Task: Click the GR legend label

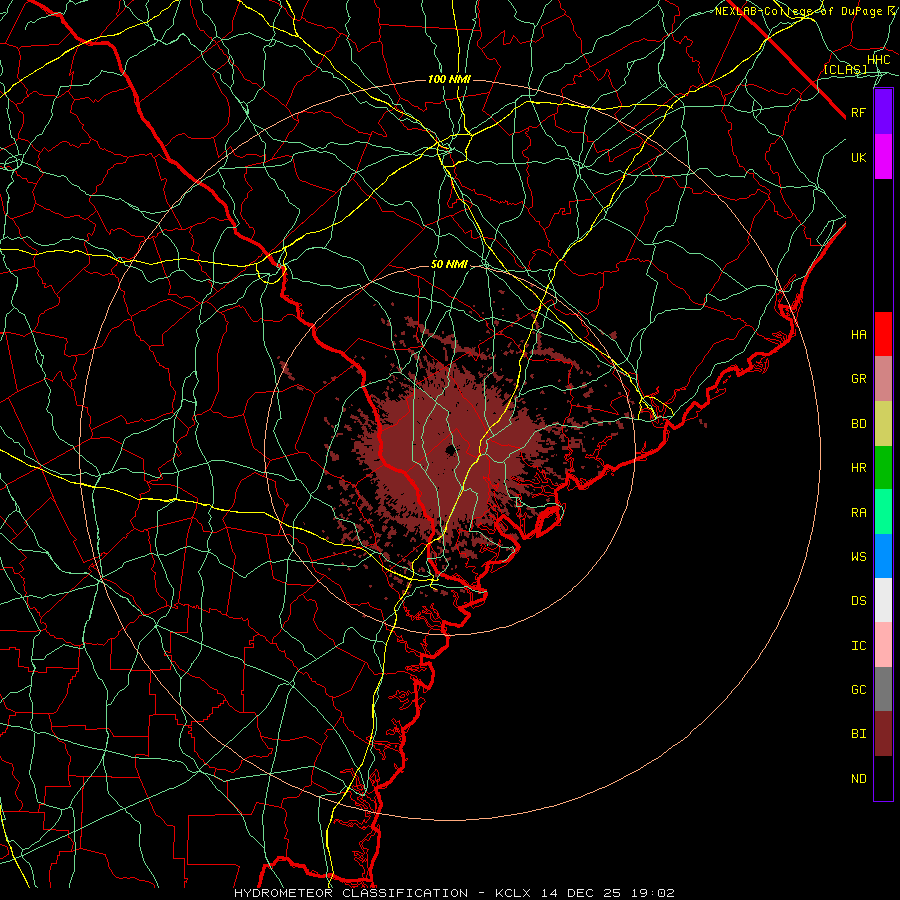Action: 859,379
